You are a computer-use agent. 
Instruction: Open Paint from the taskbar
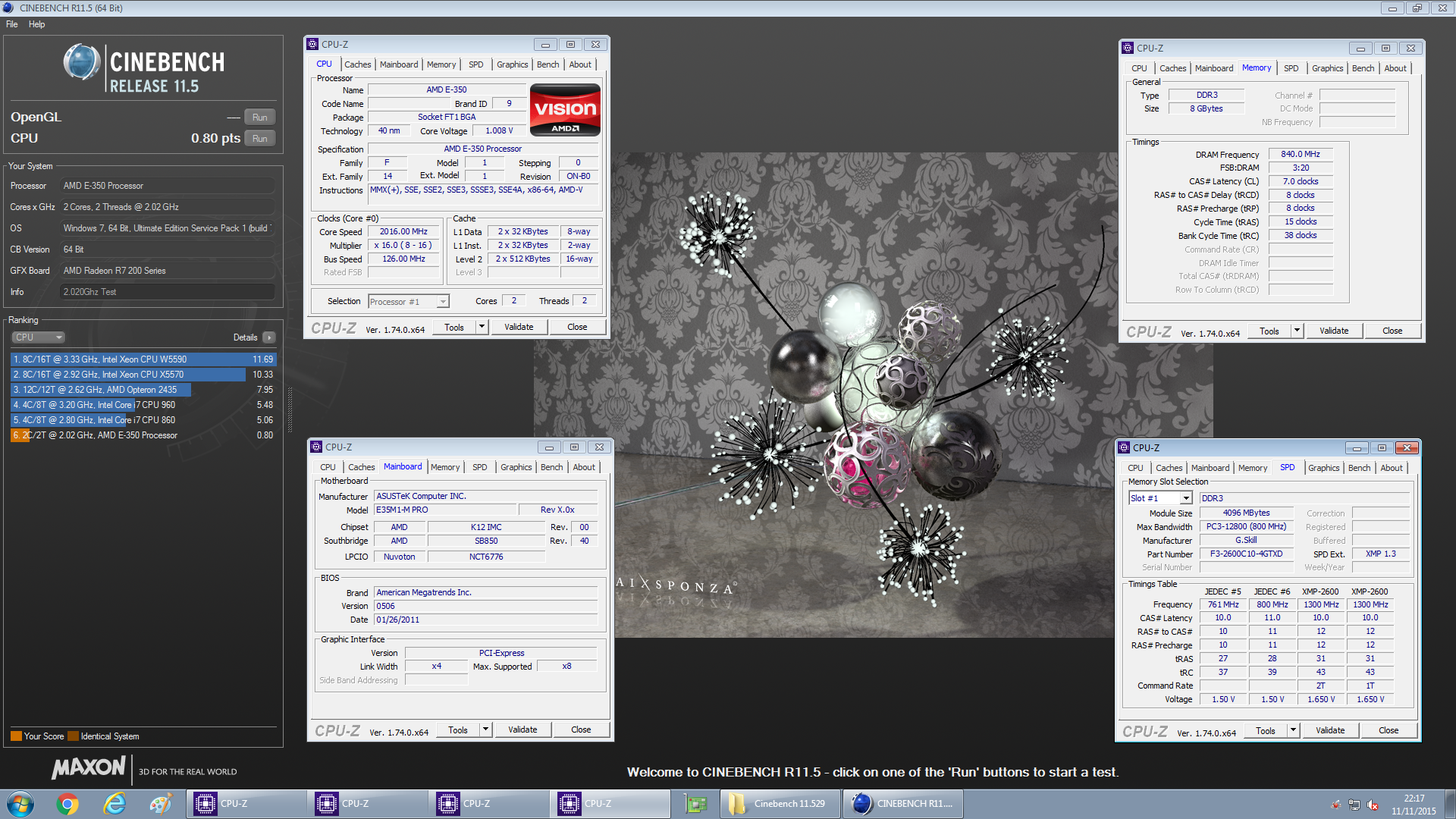(x=161, y=804)
